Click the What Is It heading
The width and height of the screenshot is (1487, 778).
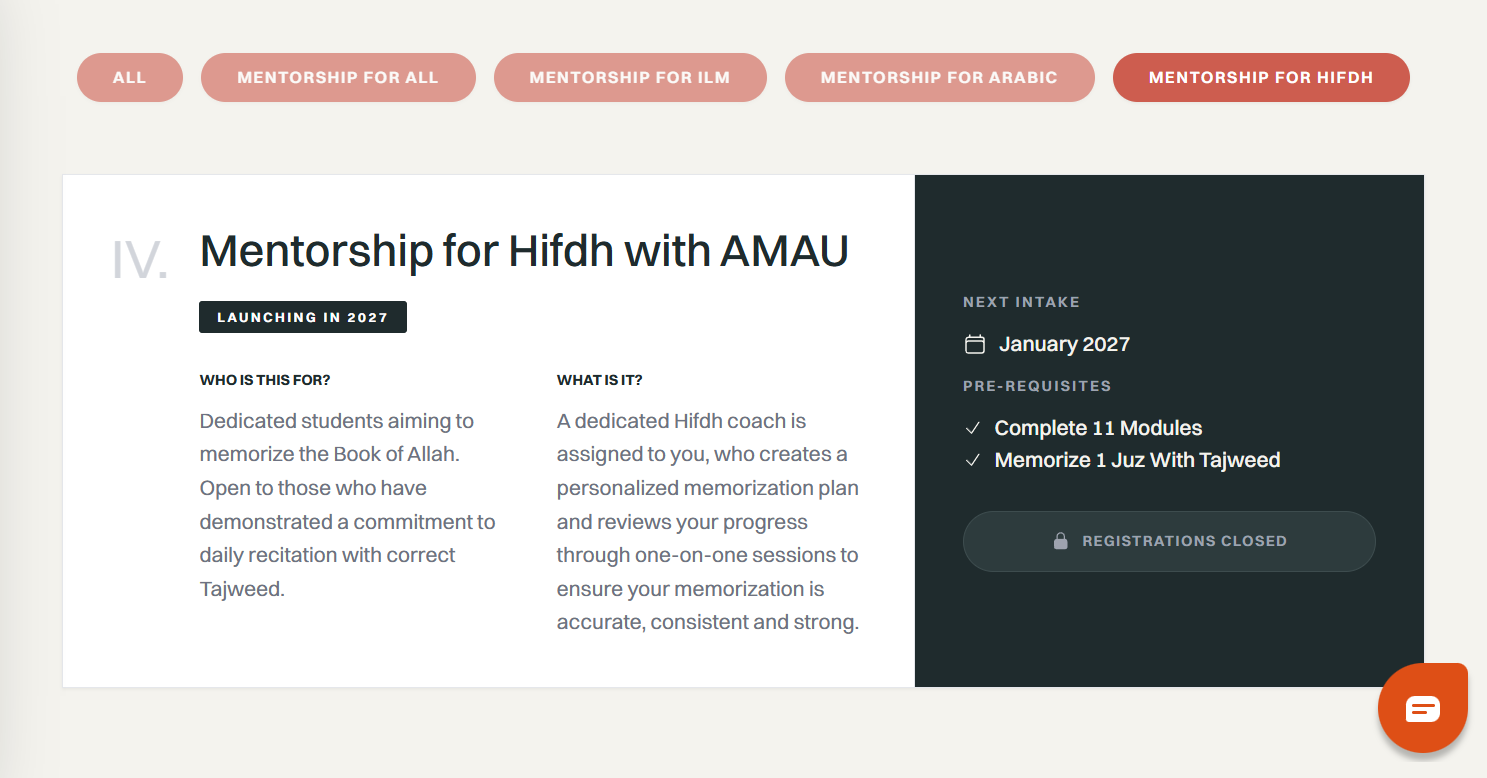pyautogui.click(x=599, y=380)
